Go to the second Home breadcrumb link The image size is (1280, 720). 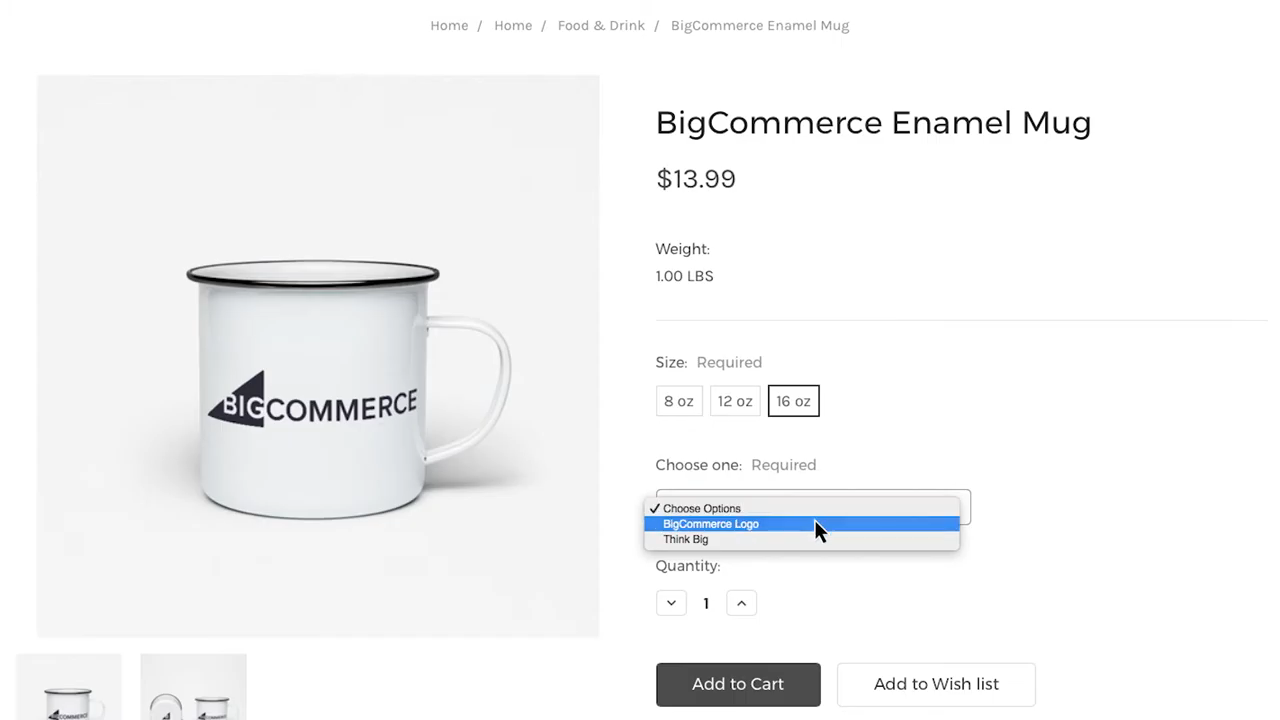pos(513,25)
